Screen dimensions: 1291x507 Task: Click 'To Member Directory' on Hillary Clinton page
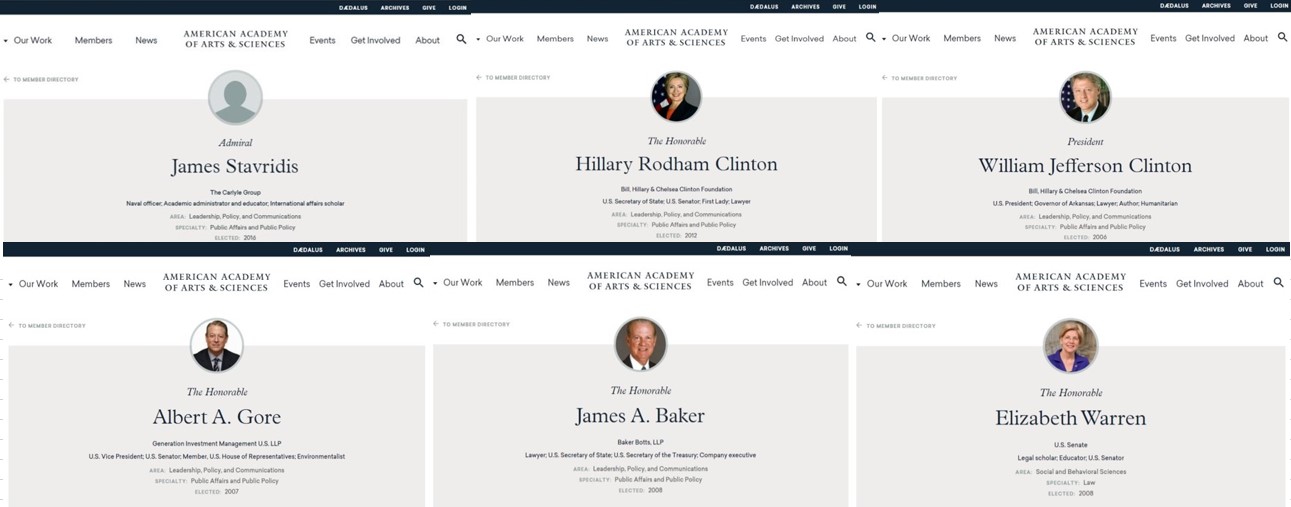click(518, 77)
